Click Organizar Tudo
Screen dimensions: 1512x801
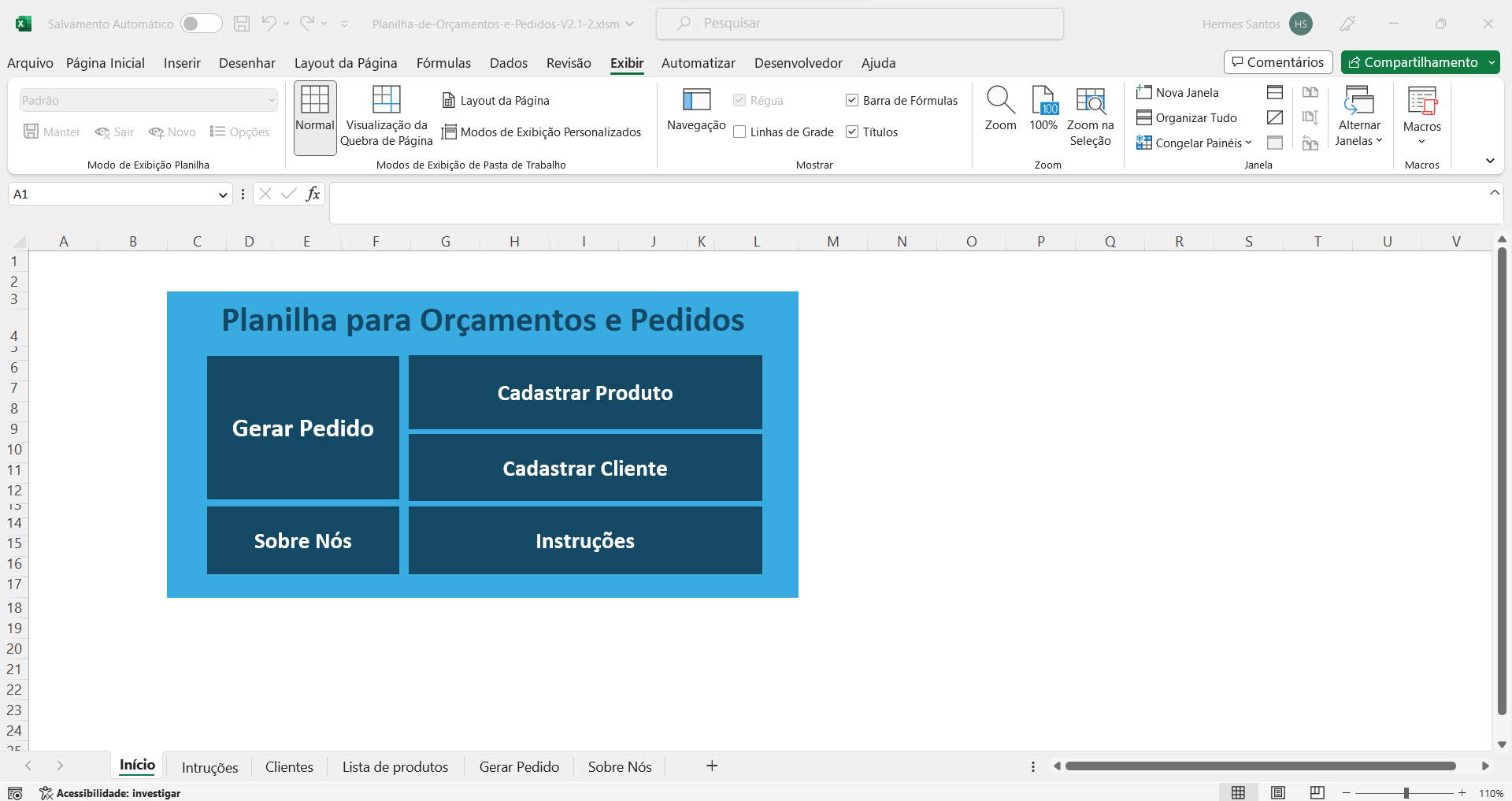tap(1187, 117)
